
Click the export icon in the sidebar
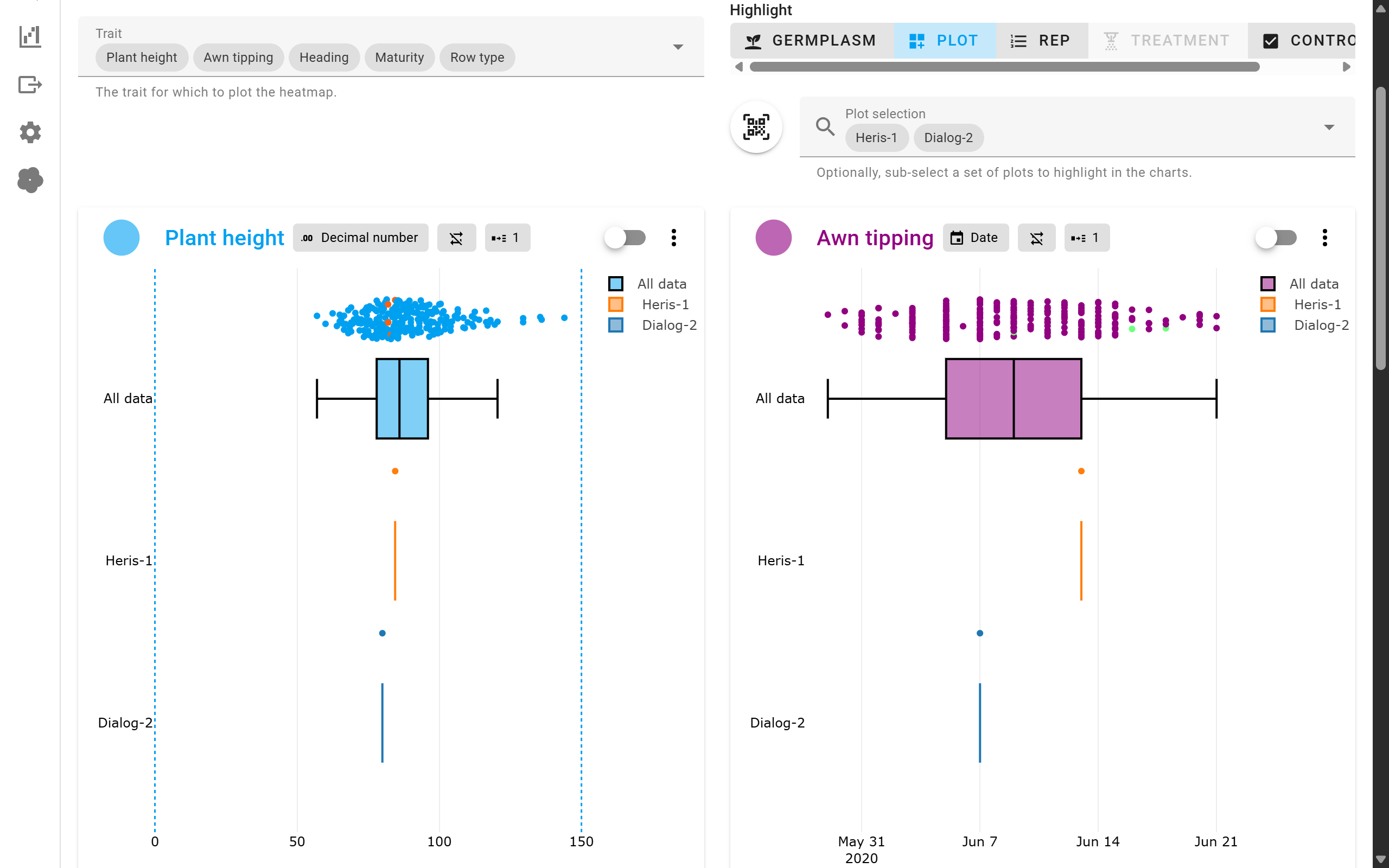[x=29, y=85]
